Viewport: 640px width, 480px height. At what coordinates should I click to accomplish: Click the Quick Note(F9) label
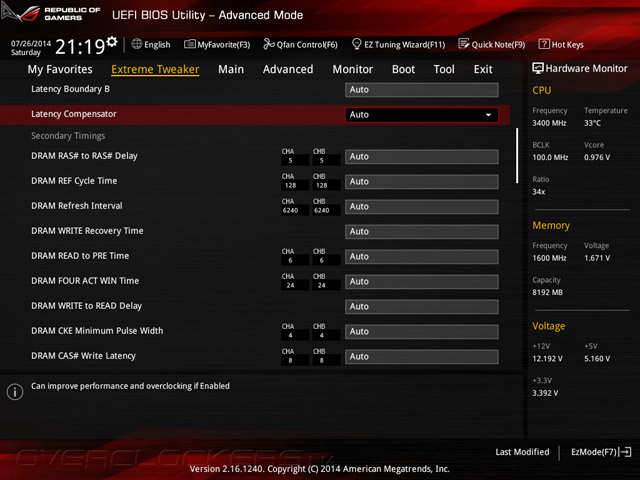point(498,44)
